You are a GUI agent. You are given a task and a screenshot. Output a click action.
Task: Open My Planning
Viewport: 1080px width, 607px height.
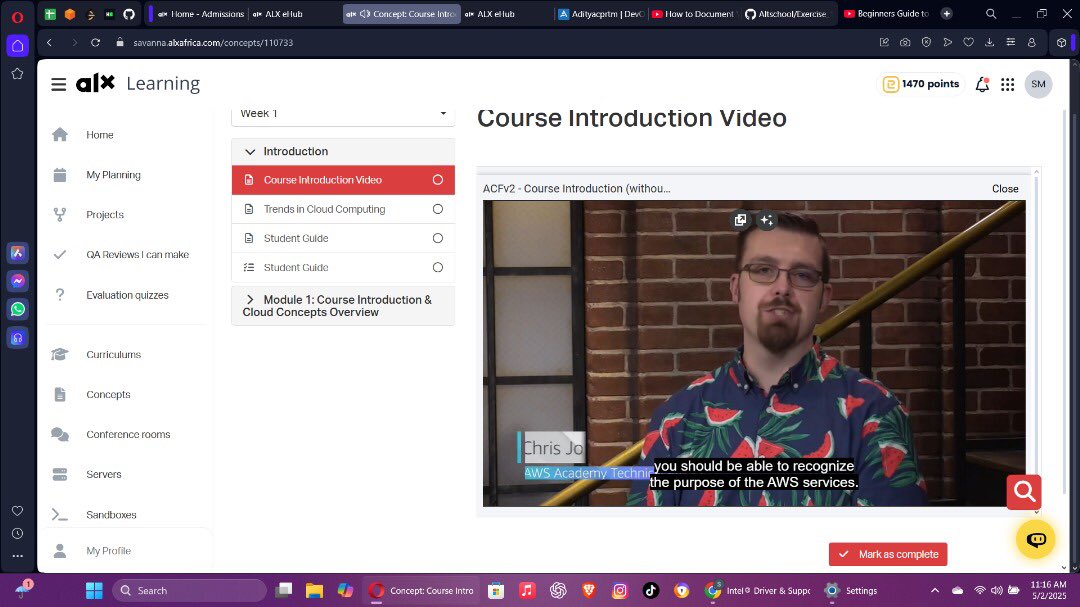coord(113,175)
